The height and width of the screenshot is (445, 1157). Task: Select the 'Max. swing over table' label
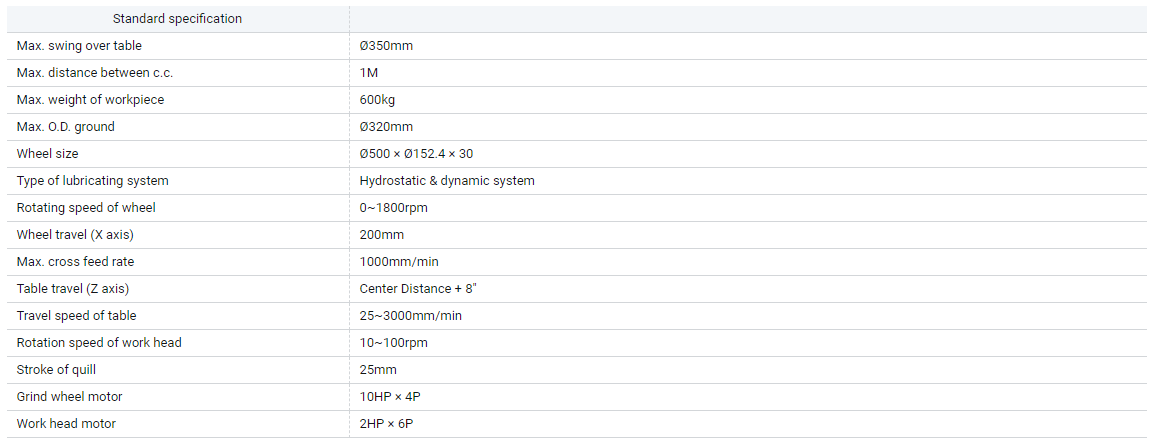[x=79, y=46]
